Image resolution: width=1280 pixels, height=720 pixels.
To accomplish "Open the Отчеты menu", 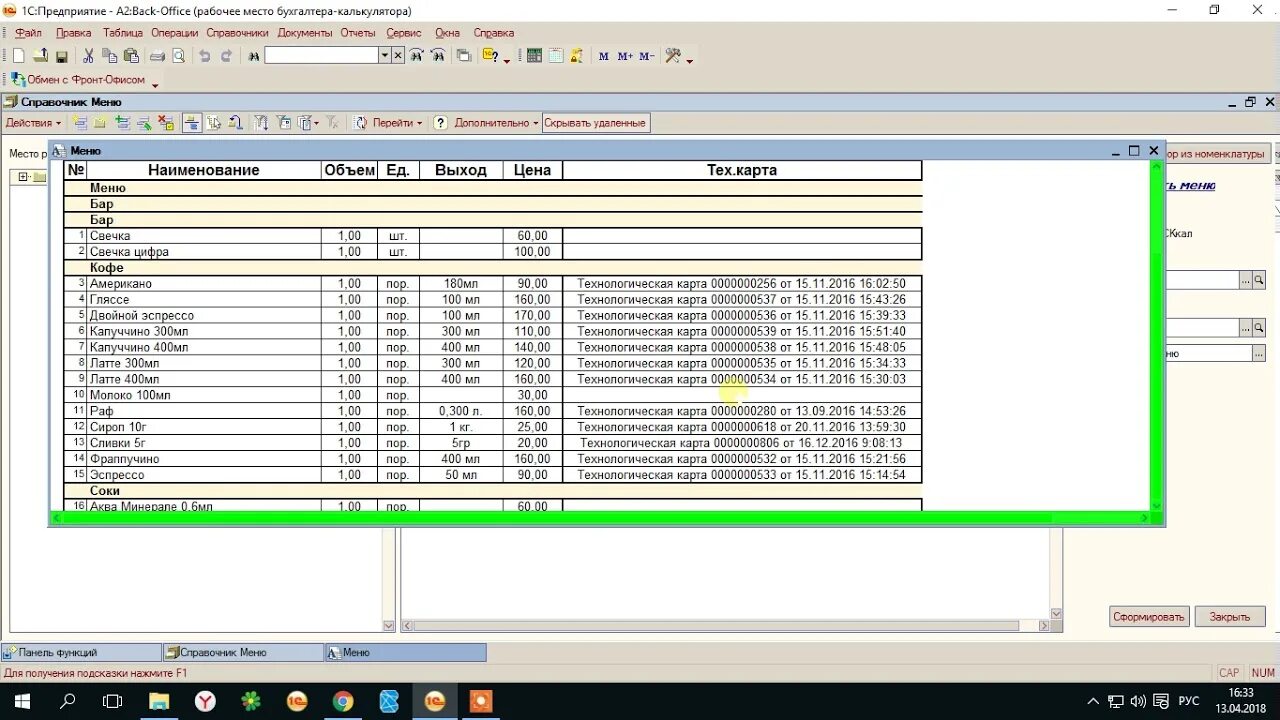I will tap(358, 33).
